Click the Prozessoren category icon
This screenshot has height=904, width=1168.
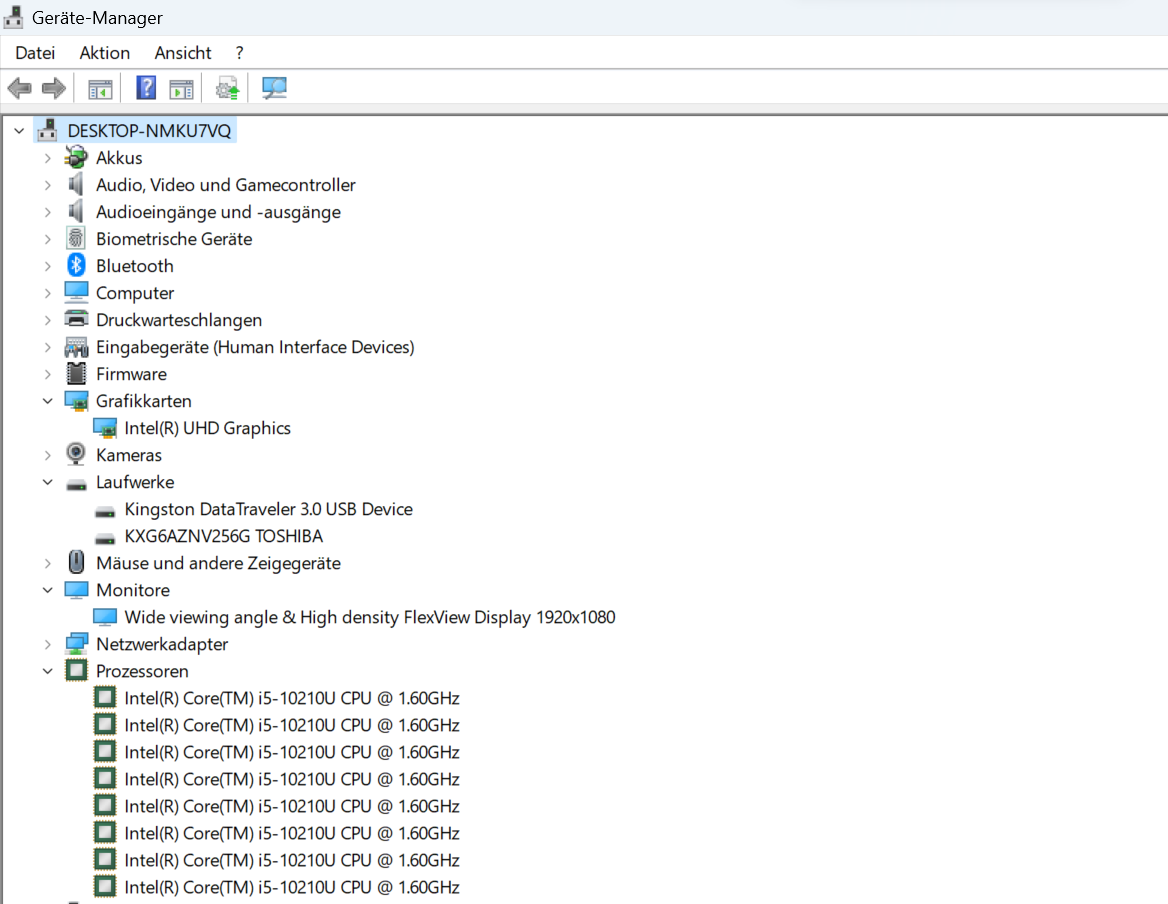tap(76, 670)
